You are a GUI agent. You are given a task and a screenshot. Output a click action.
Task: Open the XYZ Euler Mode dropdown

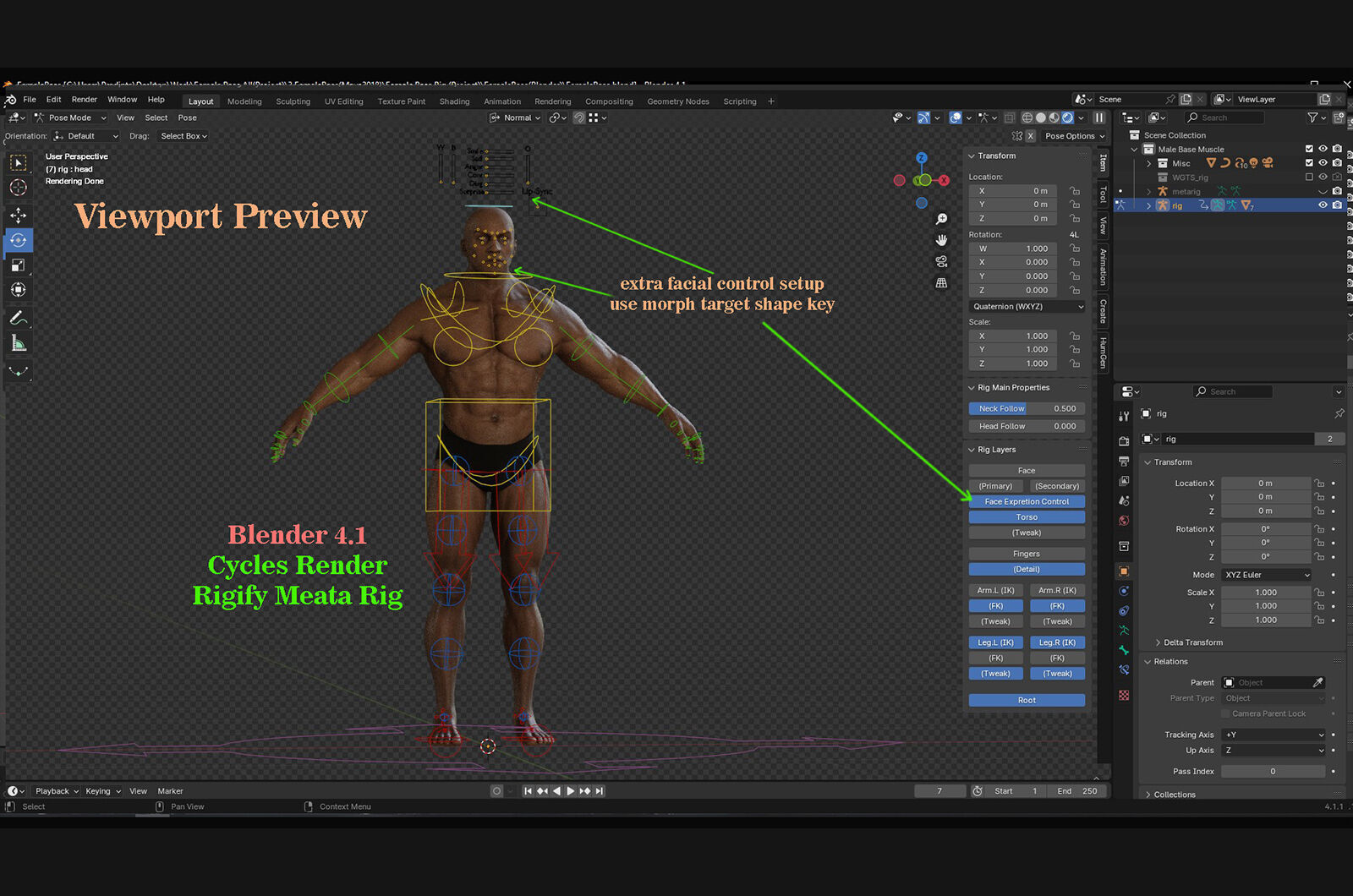point(1267,575)
